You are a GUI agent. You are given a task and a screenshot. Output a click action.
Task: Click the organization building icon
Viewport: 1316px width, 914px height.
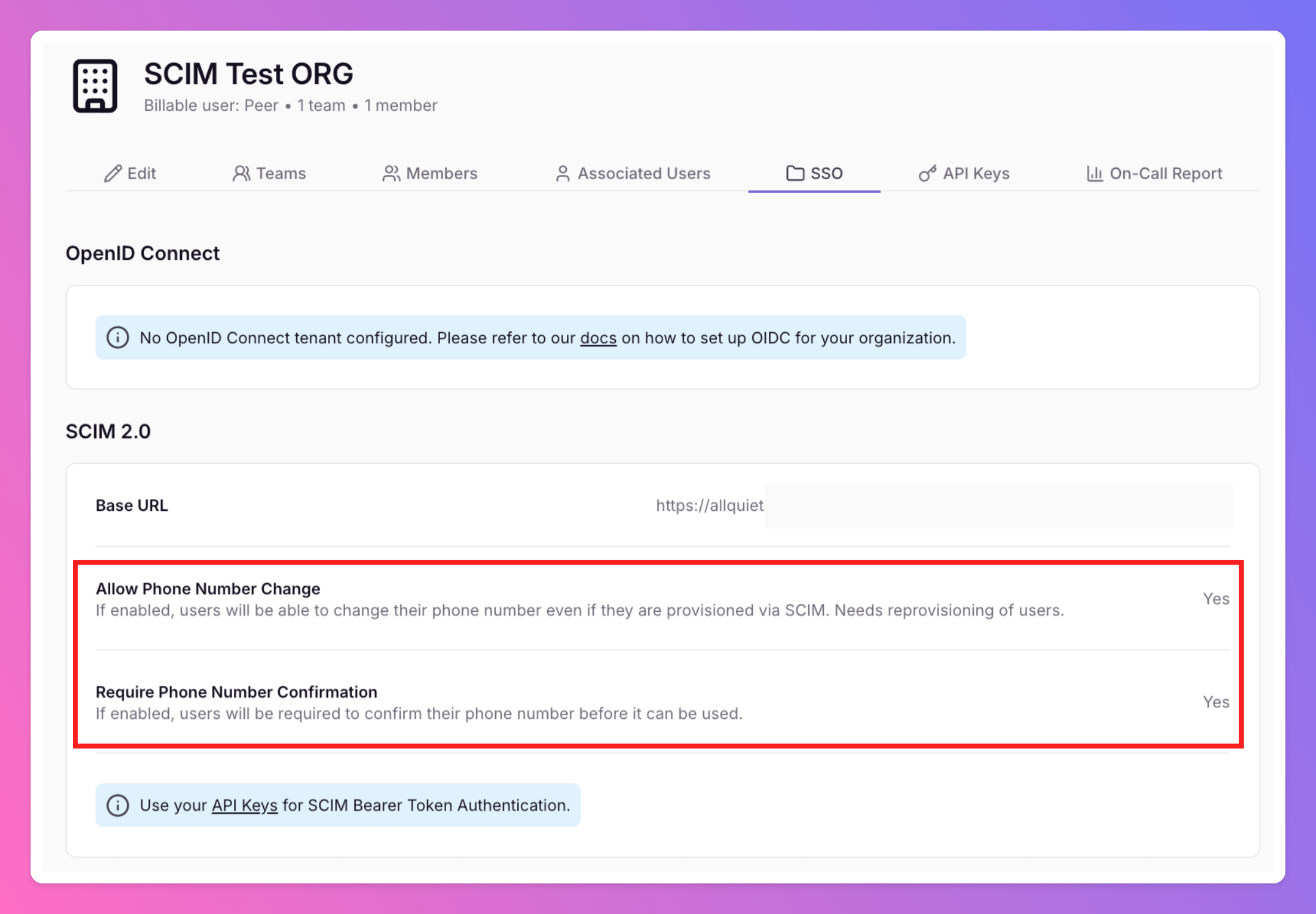pos(95,86)
